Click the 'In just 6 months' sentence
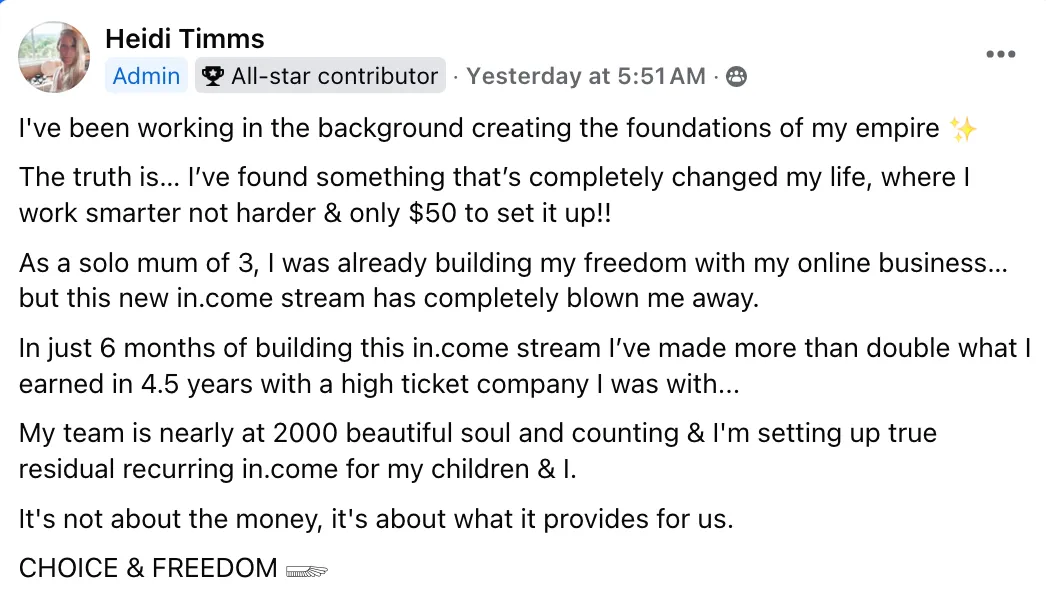This screenshot has width=1046, height=592. [524, 366]
